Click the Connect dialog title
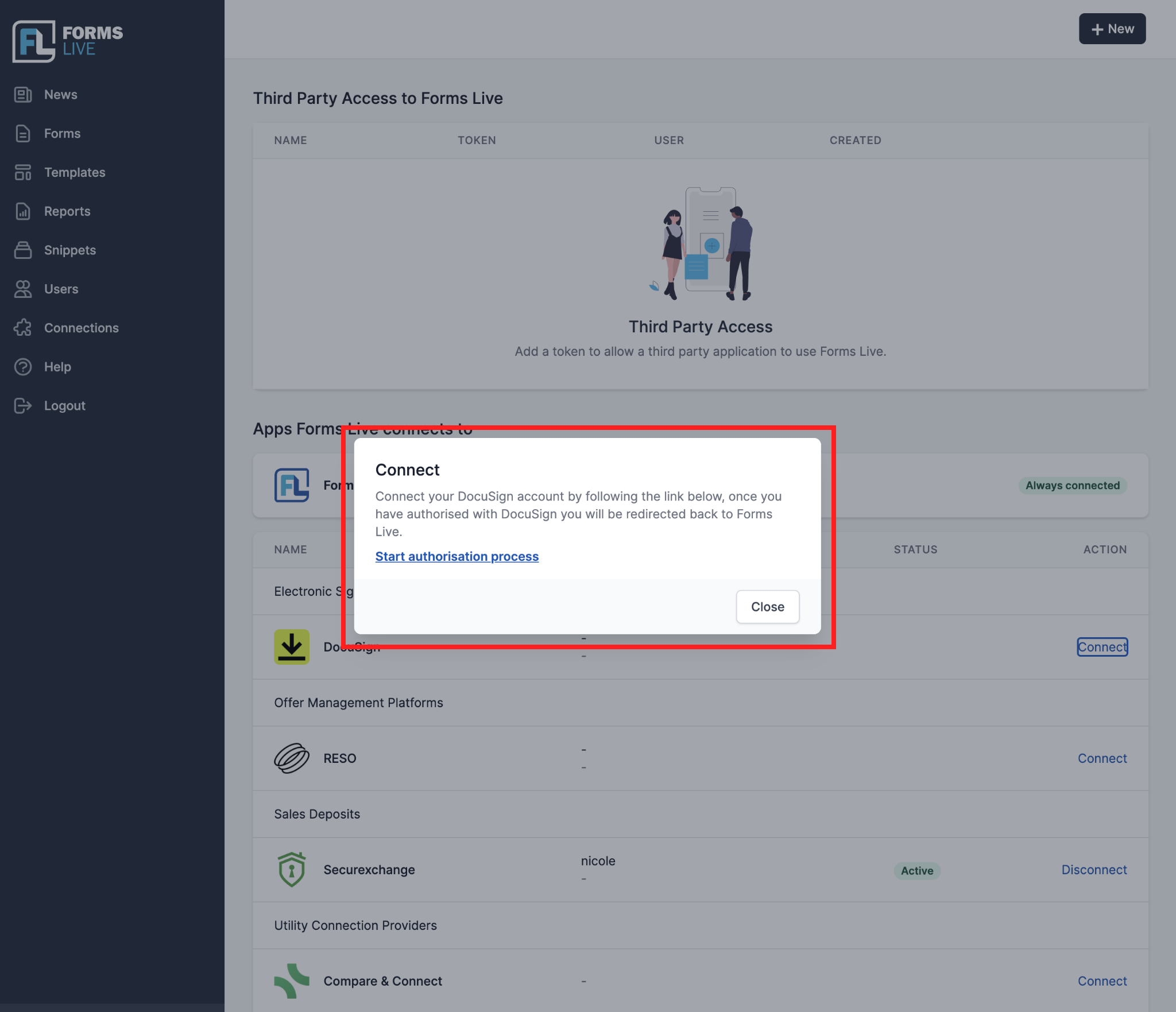The image size is (1176, 1012). pyautogui.click(x=408, y=470)
